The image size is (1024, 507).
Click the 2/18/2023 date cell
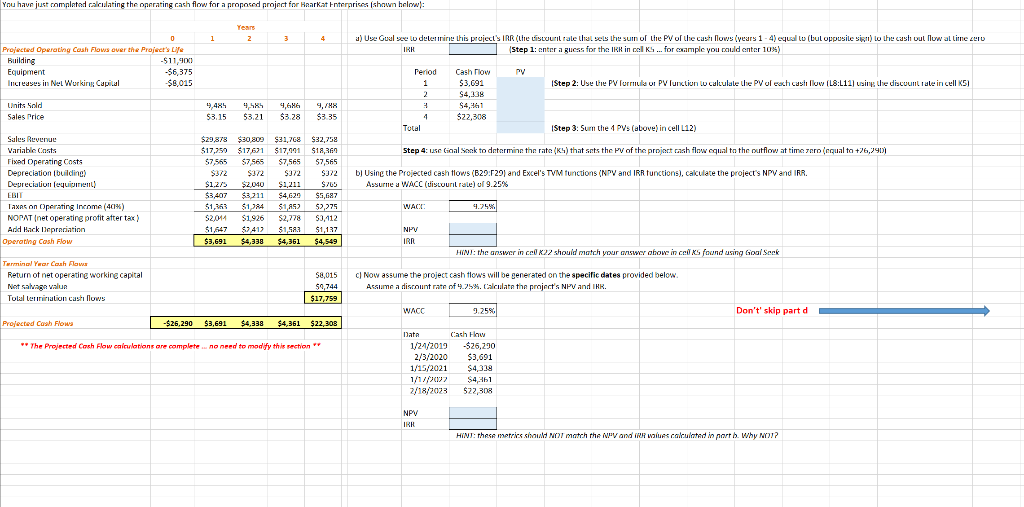tap(428, 391)
